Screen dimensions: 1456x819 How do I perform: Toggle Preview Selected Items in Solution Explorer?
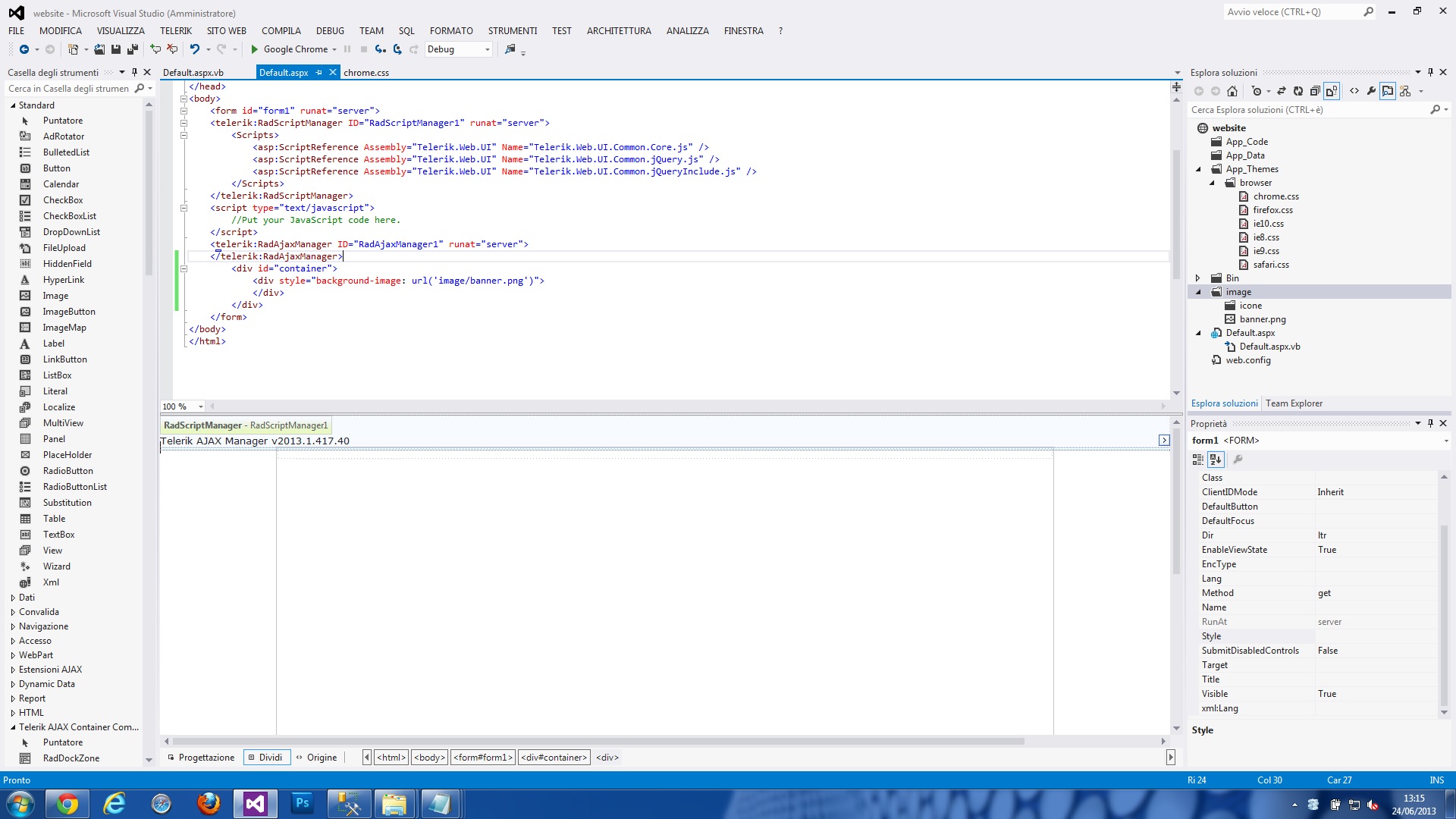(x=1388, y=91)
